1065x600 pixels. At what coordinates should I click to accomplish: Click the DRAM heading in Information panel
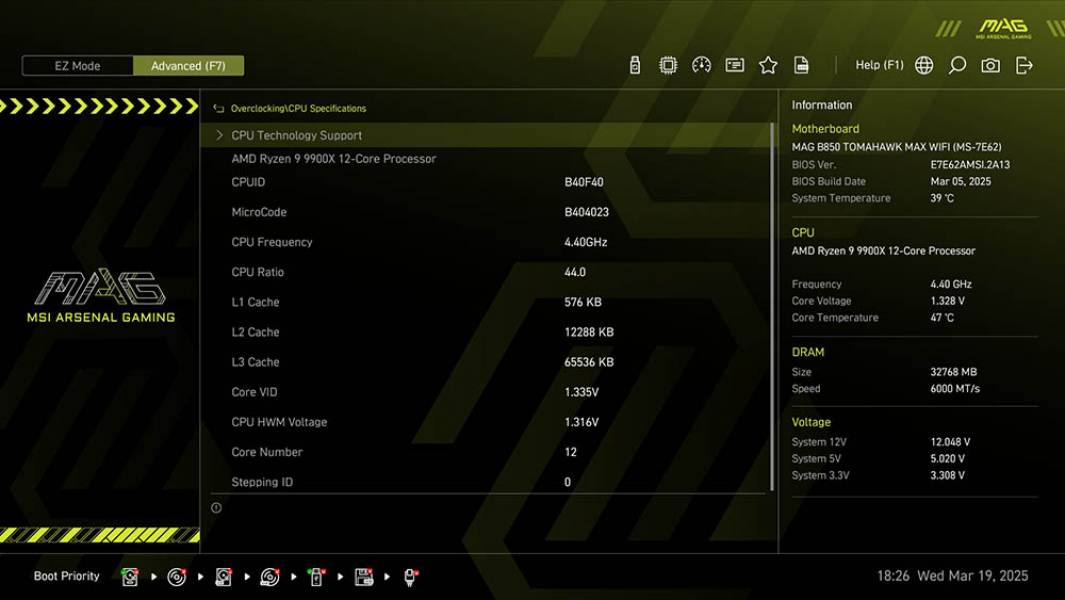click(808, 352)
